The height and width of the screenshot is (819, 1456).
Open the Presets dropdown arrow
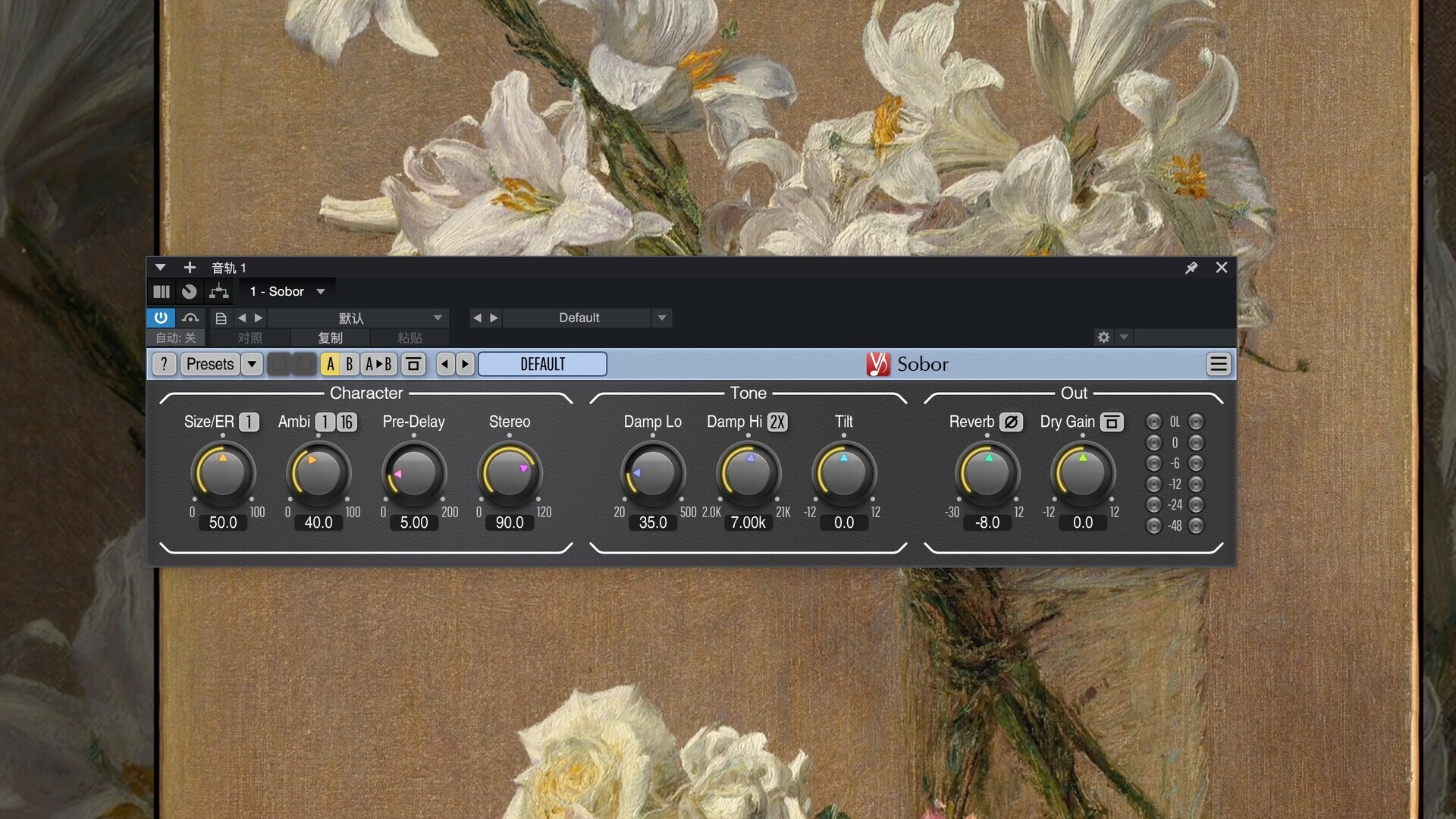(252, 364)
